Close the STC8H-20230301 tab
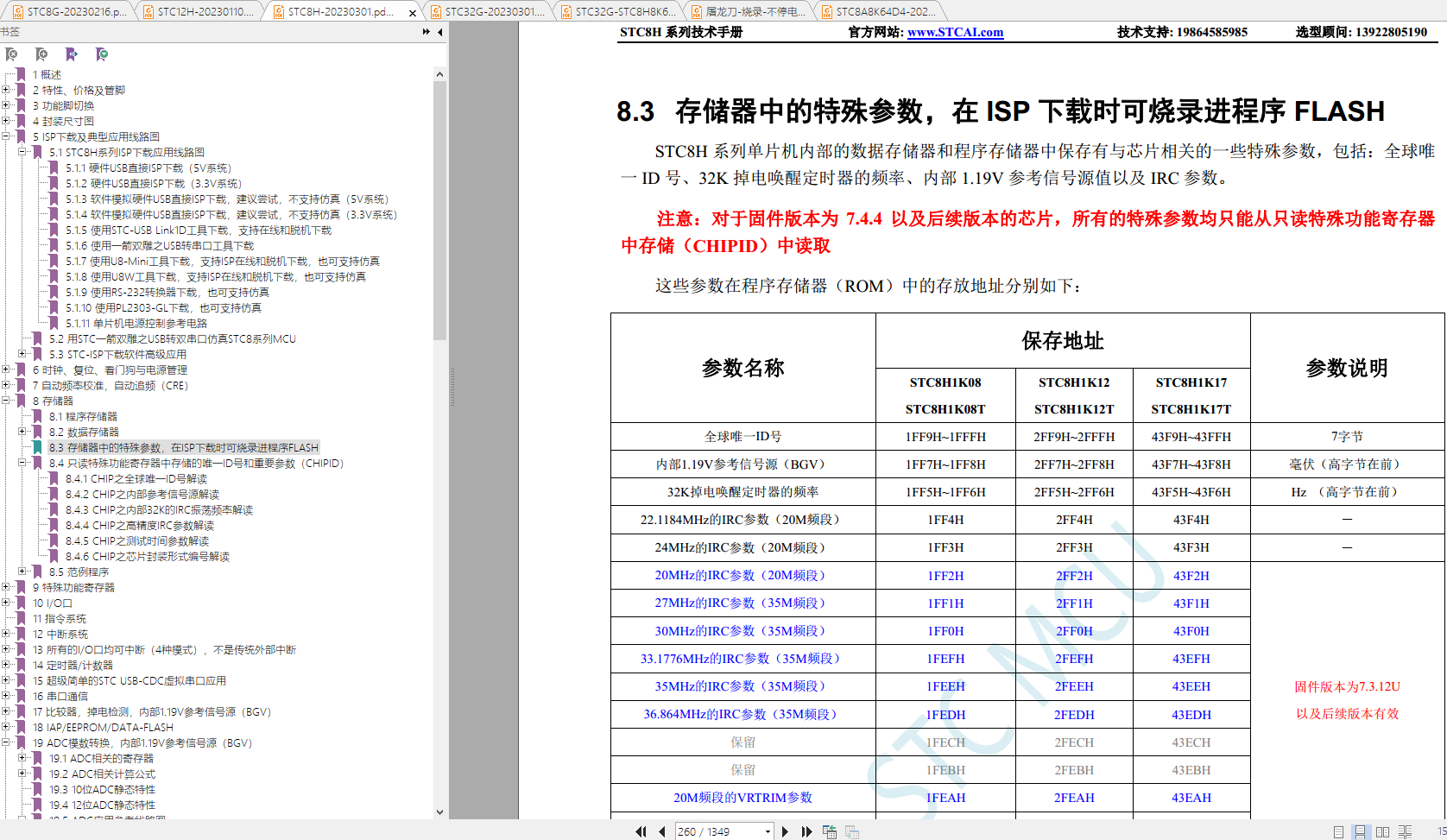This screenshot has width=1447, height=840. click(412, 13)
